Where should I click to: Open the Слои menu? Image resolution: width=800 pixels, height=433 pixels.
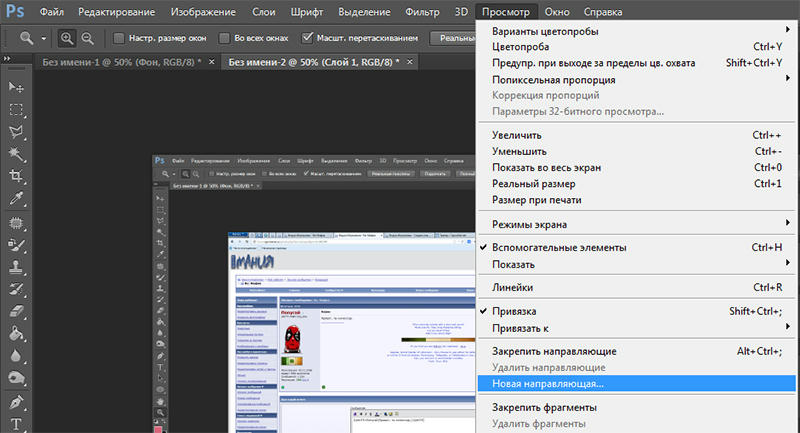coord(264,11)
